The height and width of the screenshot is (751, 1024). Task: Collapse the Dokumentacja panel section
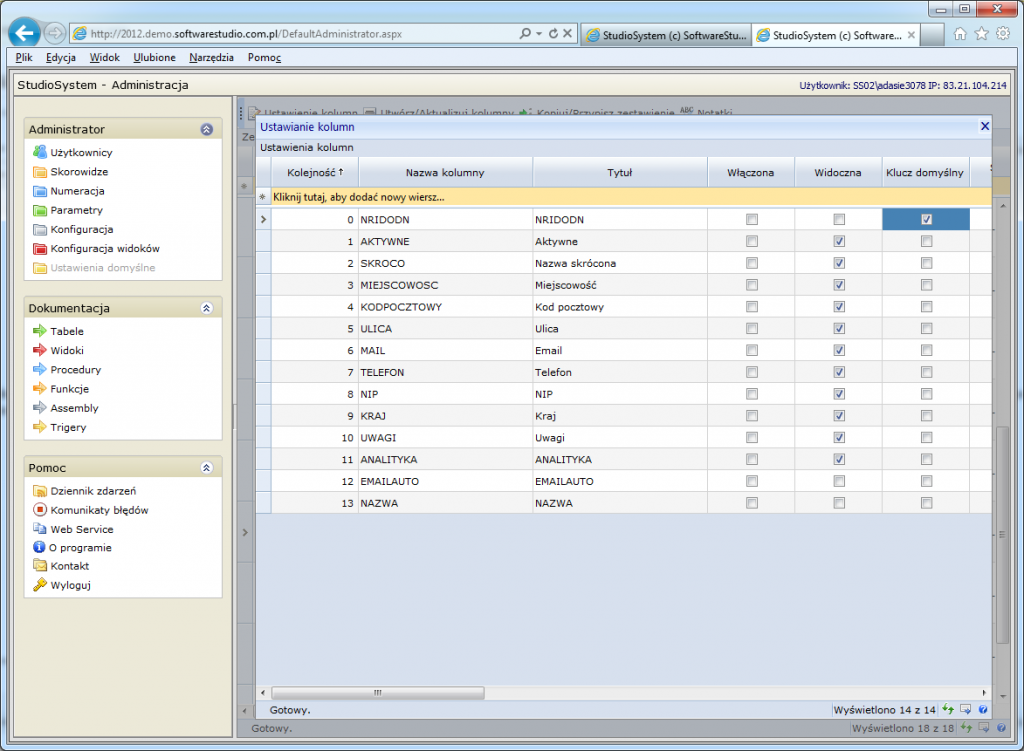pyautogui.click(x=206, y=309)
